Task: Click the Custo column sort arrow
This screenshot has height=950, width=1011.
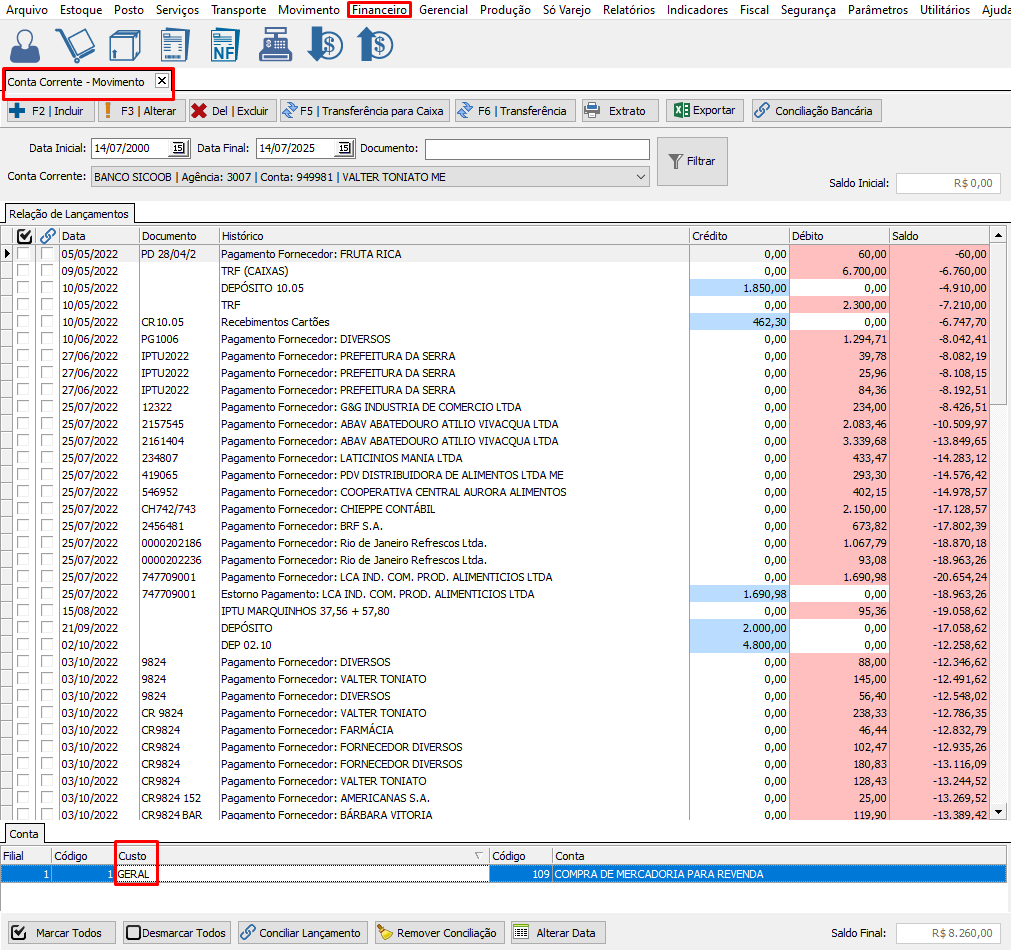Action: pos(478,856)
